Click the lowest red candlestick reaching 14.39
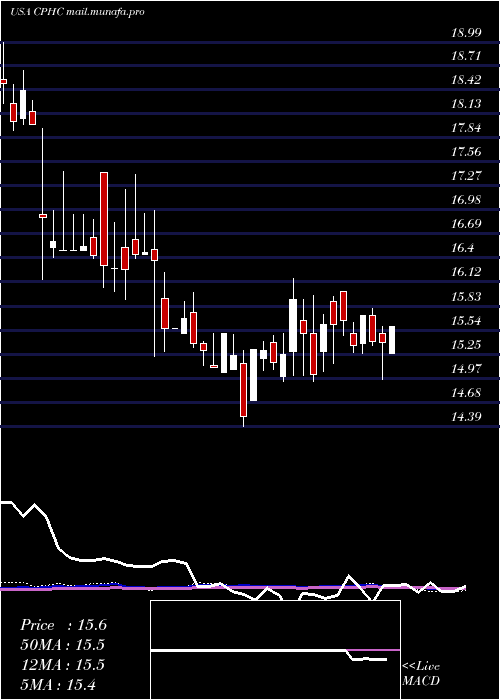 pos(243,390)
